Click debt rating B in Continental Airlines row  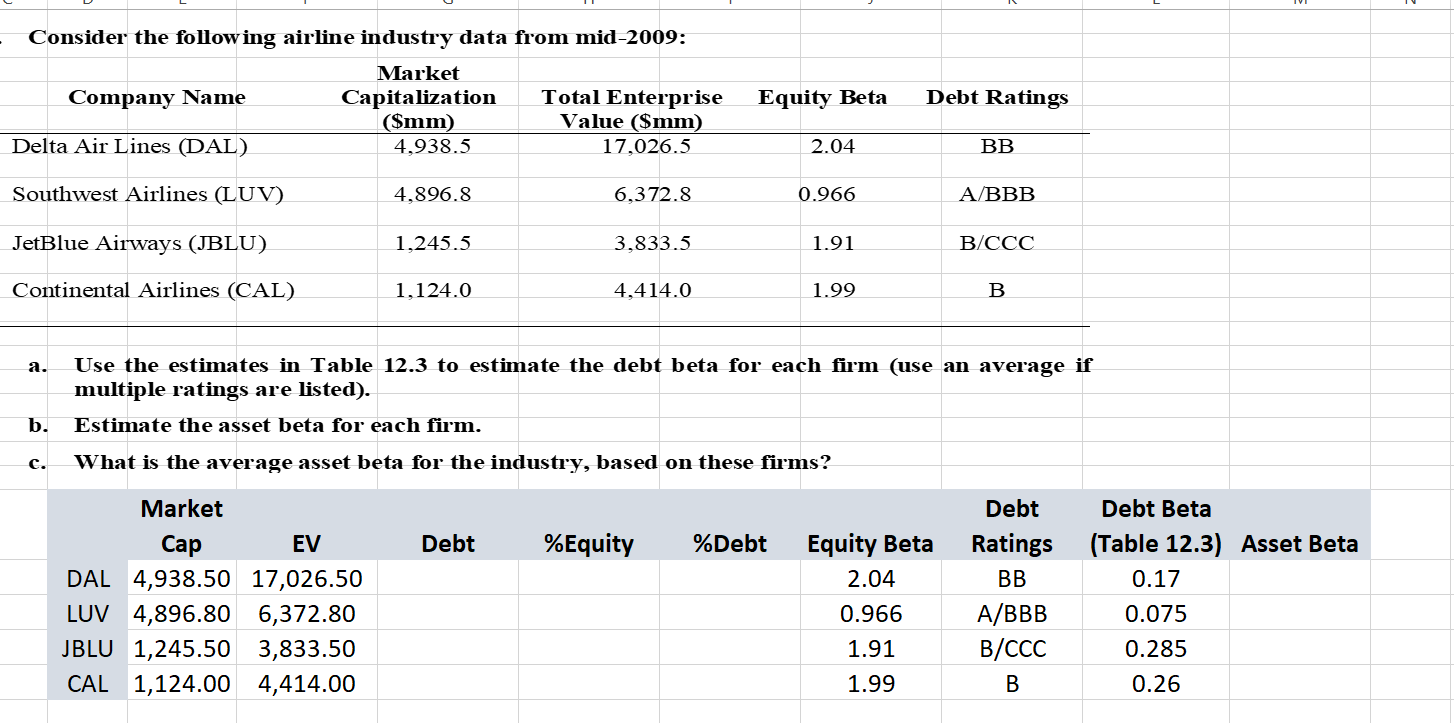coord(997,290)
